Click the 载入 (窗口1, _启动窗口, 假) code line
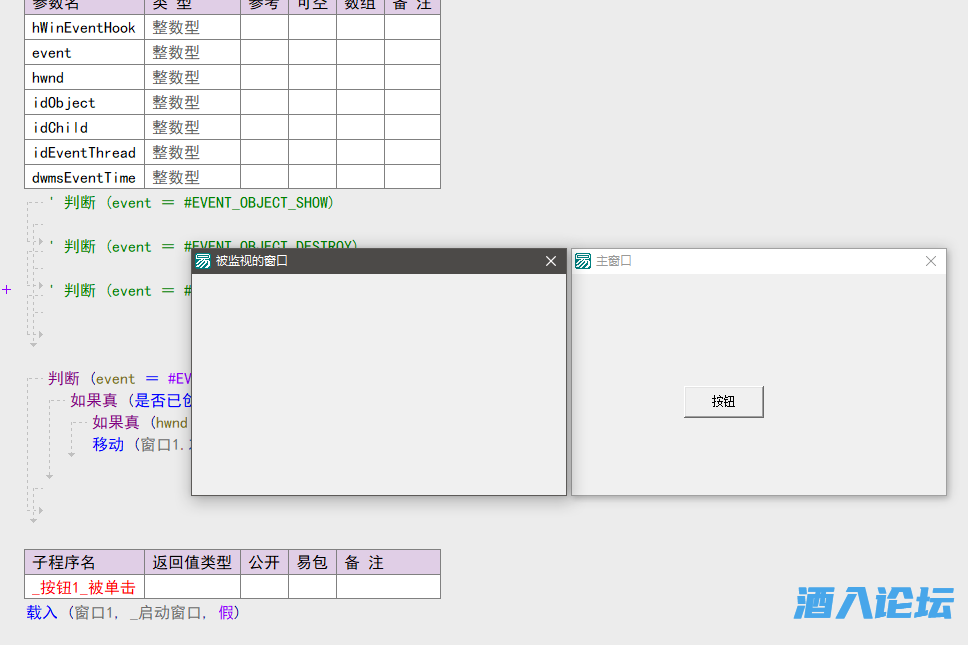Image resolution: width=968 pixels, height=645 pixels. tap(133, 612)
